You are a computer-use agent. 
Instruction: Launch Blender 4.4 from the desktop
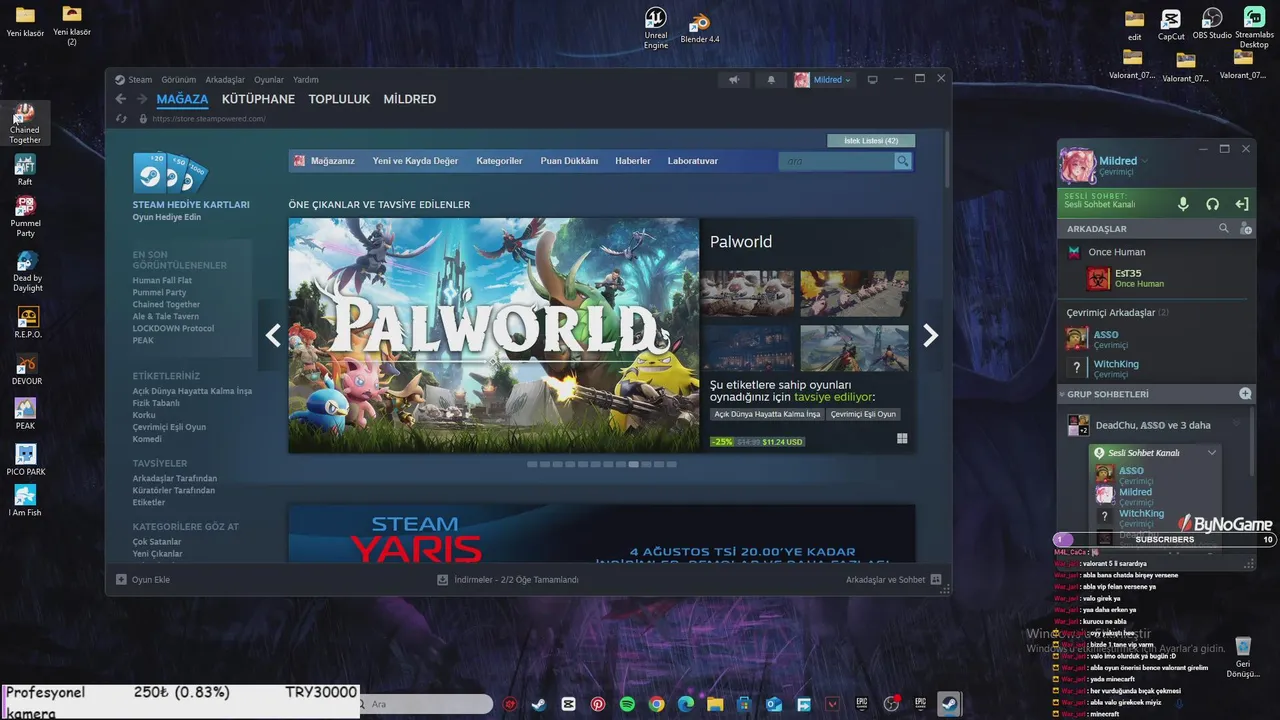pos(700,28)
